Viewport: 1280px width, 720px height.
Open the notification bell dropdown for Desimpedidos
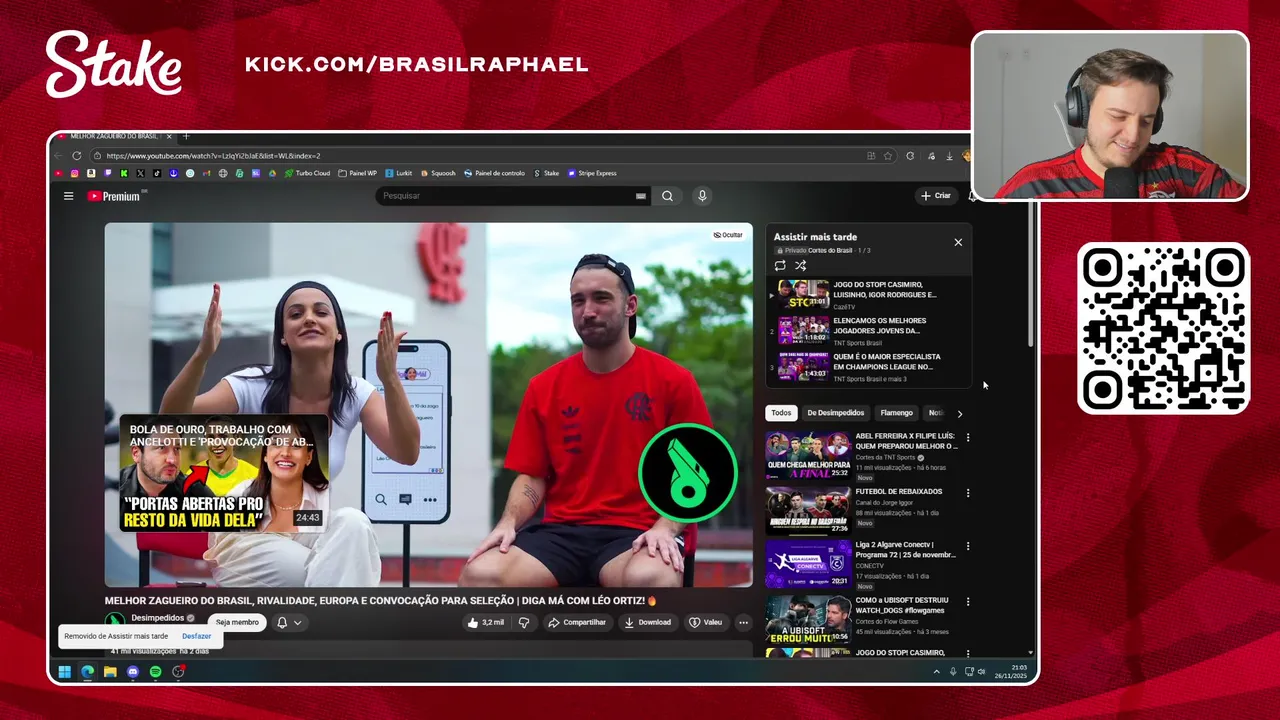click(x=289, y=622)
